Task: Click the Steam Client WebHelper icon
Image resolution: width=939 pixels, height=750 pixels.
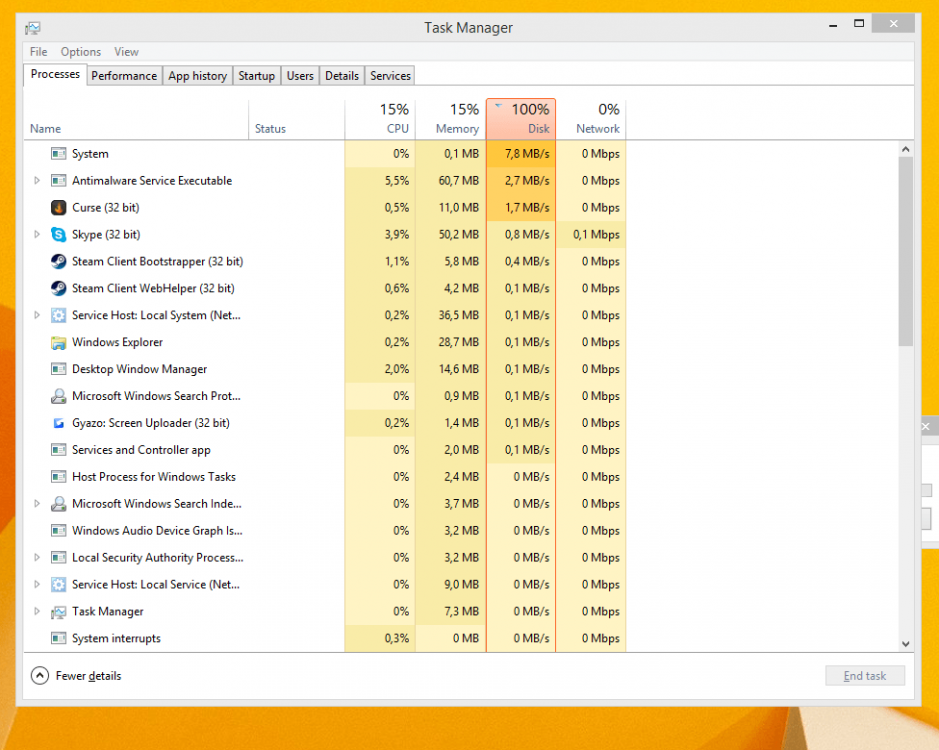Action: point(58,289)
